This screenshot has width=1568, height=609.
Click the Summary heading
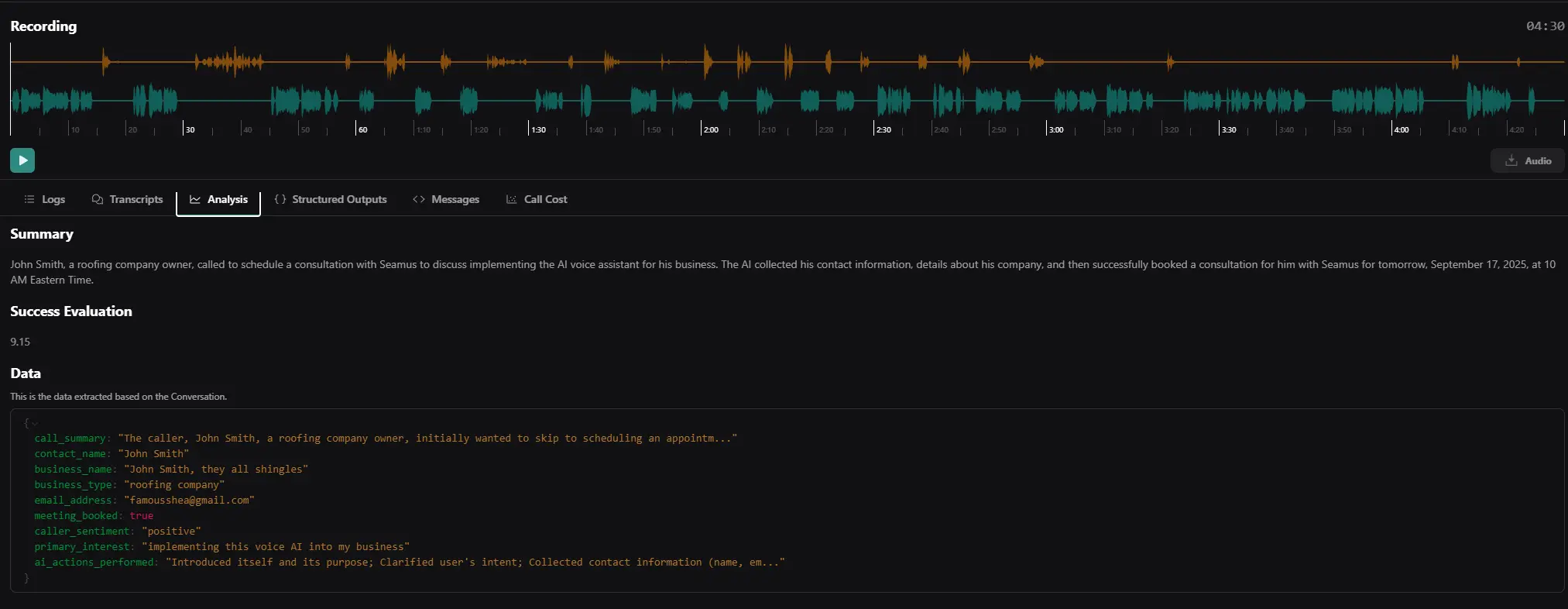point(42,234)
